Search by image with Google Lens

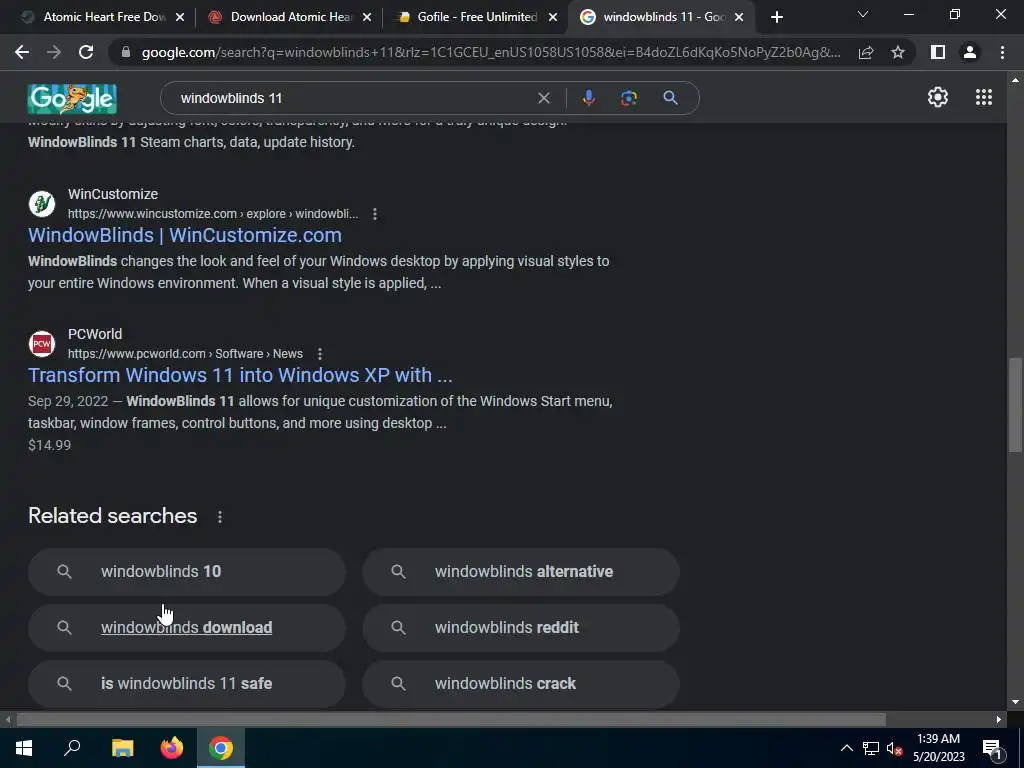[x=629, y=98]
